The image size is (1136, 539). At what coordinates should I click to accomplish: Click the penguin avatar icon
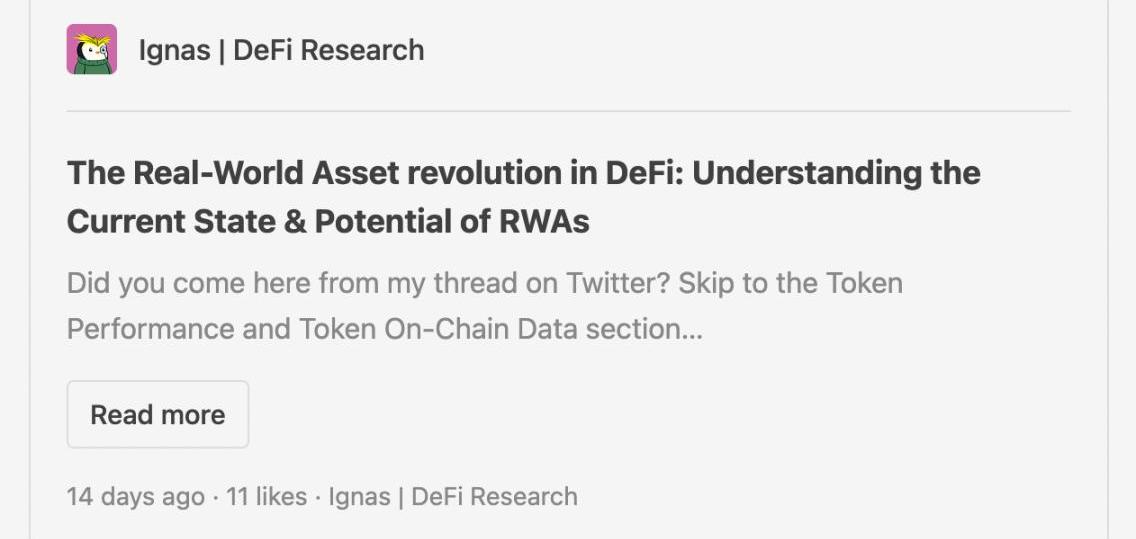tap(92, 50)
